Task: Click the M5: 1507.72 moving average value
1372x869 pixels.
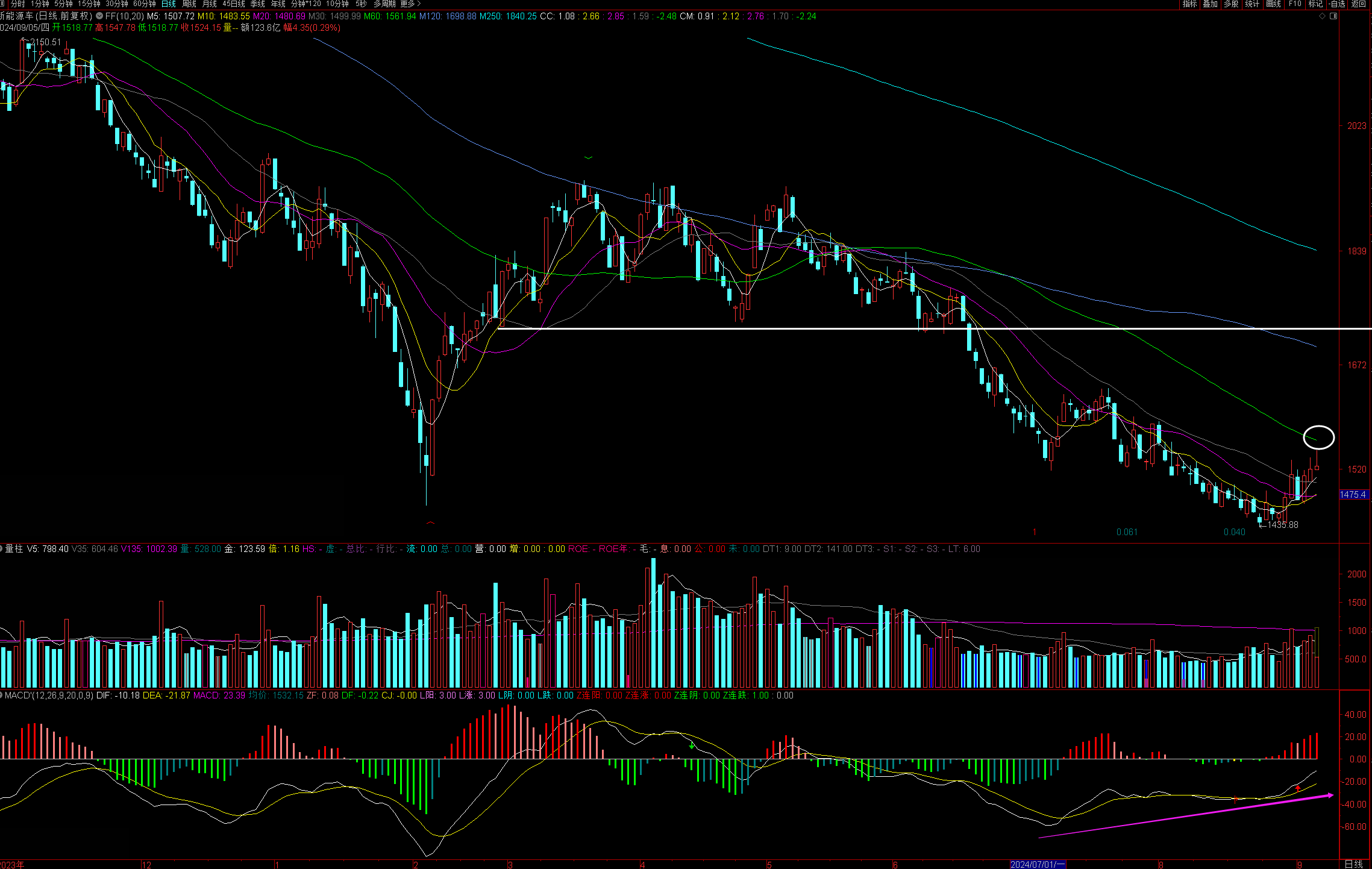Action: 171,16
